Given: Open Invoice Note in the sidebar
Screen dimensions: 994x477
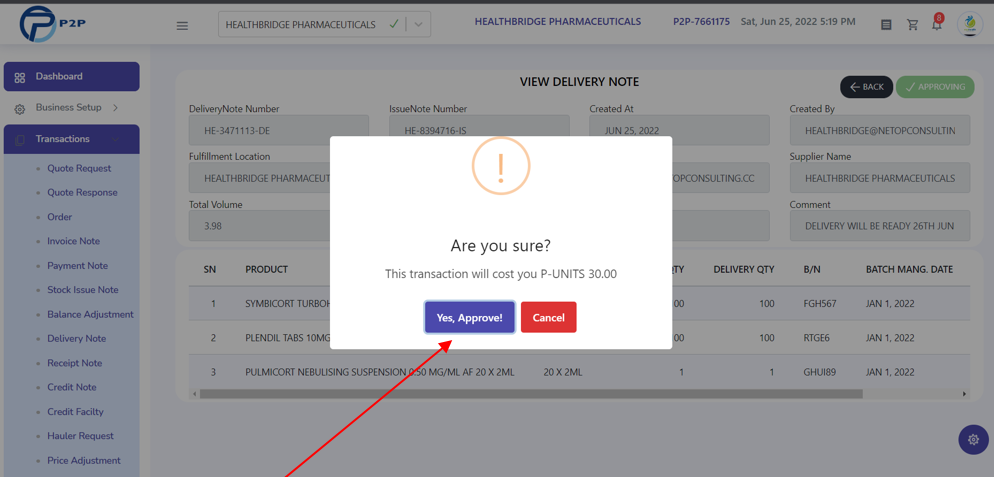Looking at the screenshot, I should (74, 241).
